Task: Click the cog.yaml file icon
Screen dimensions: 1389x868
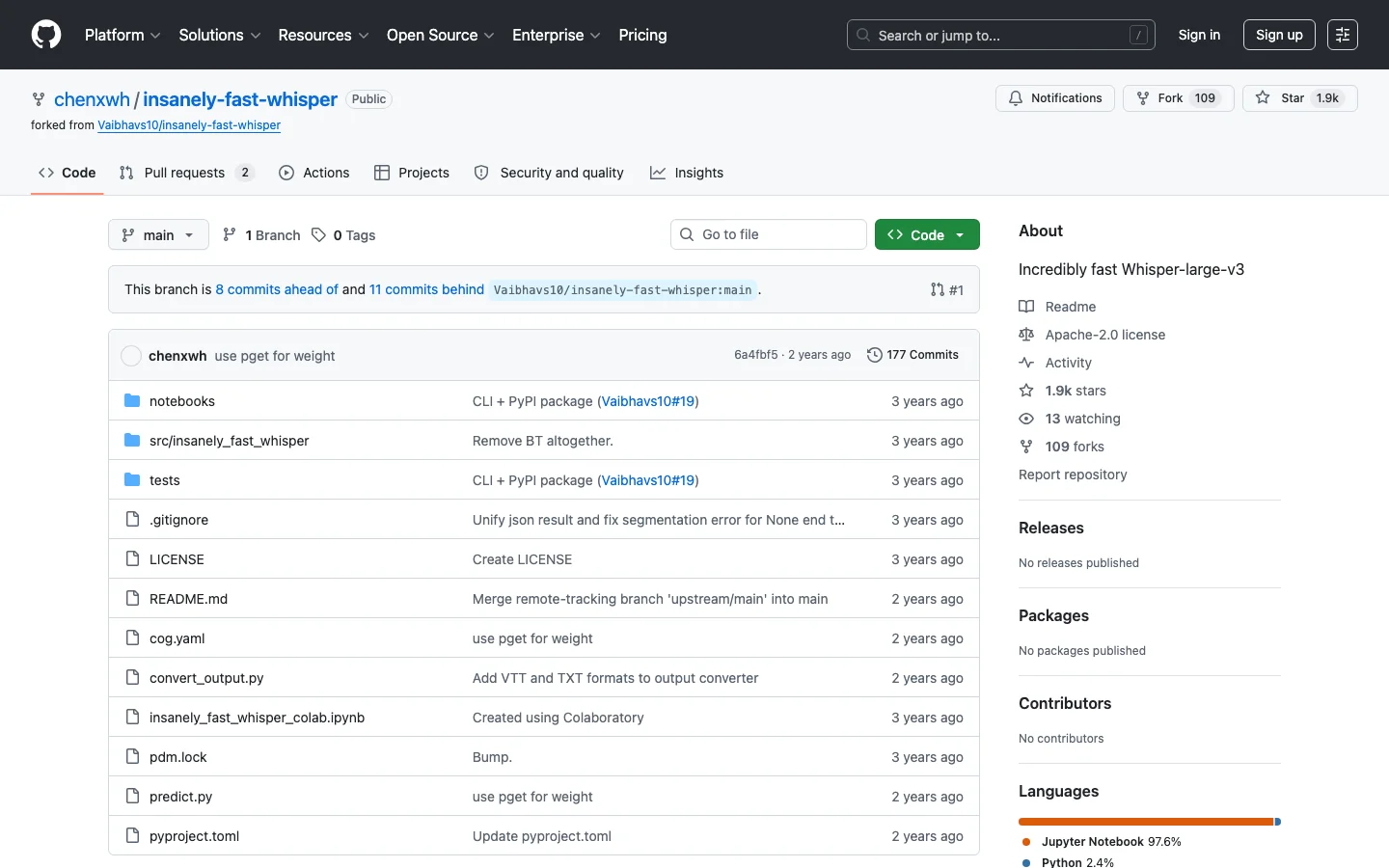Action: click(132, 637)
